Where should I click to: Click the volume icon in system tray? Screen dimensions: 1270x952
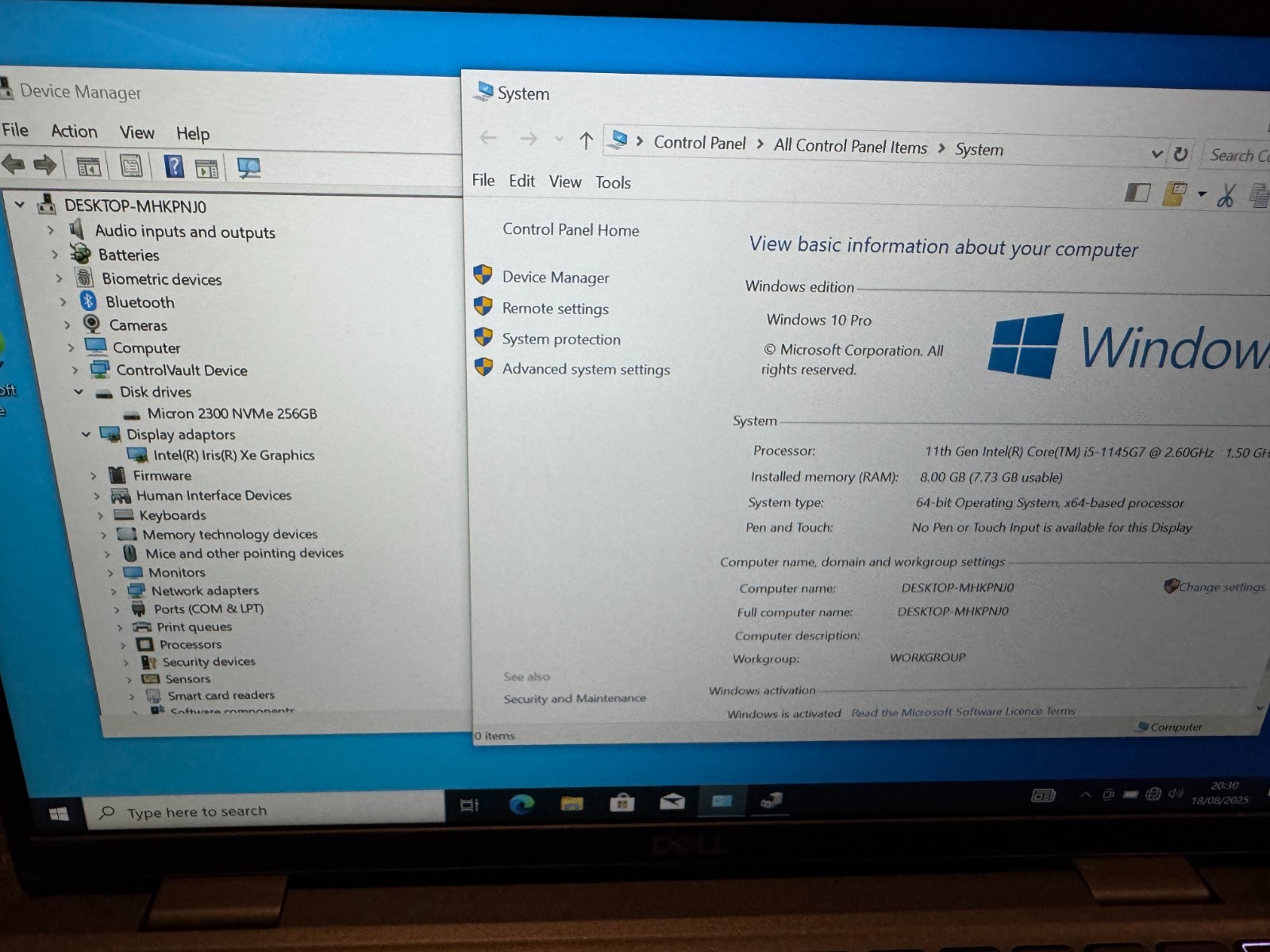[x=1176, y=793]
